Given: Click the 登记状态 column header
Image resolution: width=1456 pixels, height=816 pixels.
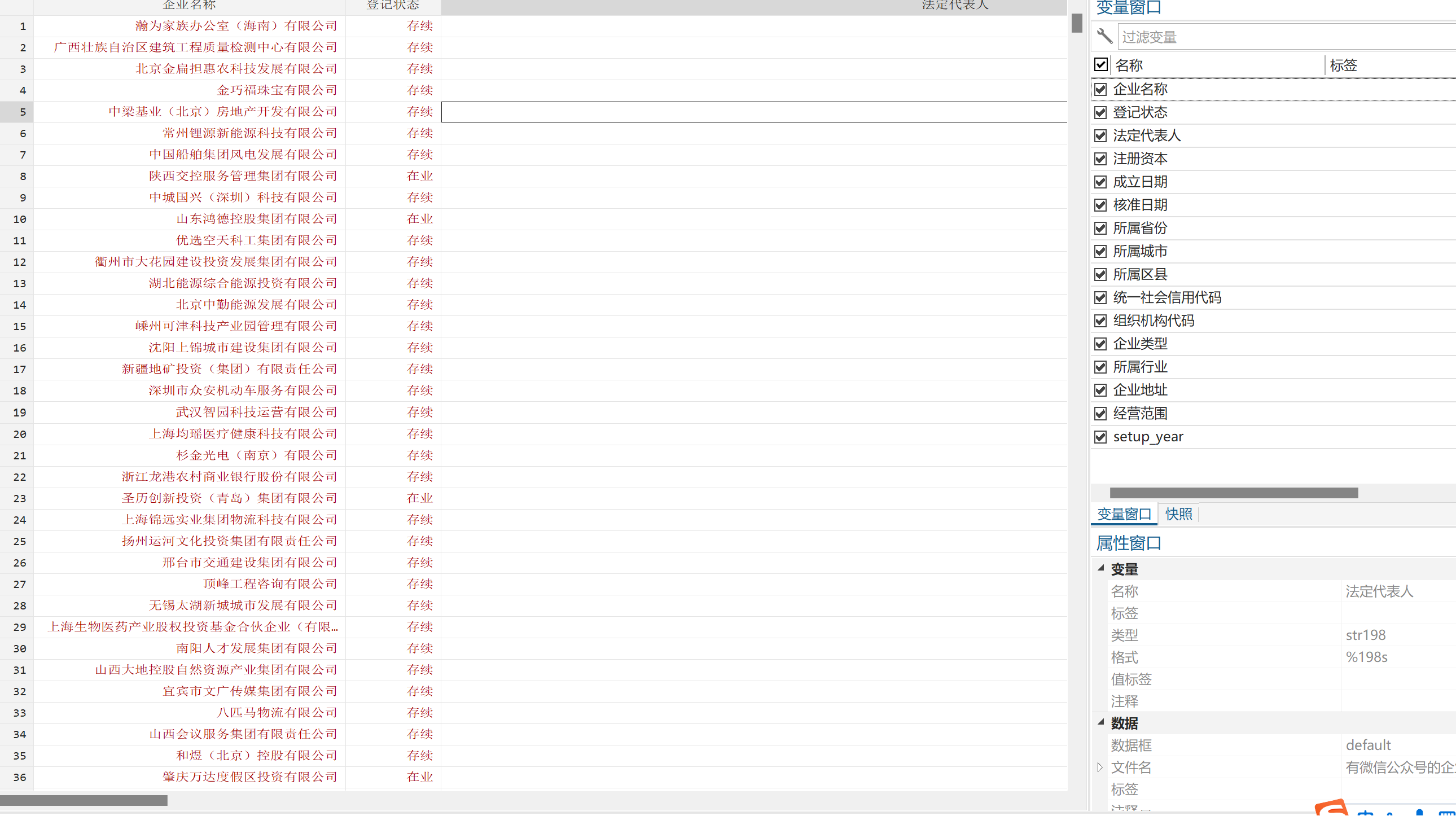Looking at the screenshot, I should (x=393, y=6).
